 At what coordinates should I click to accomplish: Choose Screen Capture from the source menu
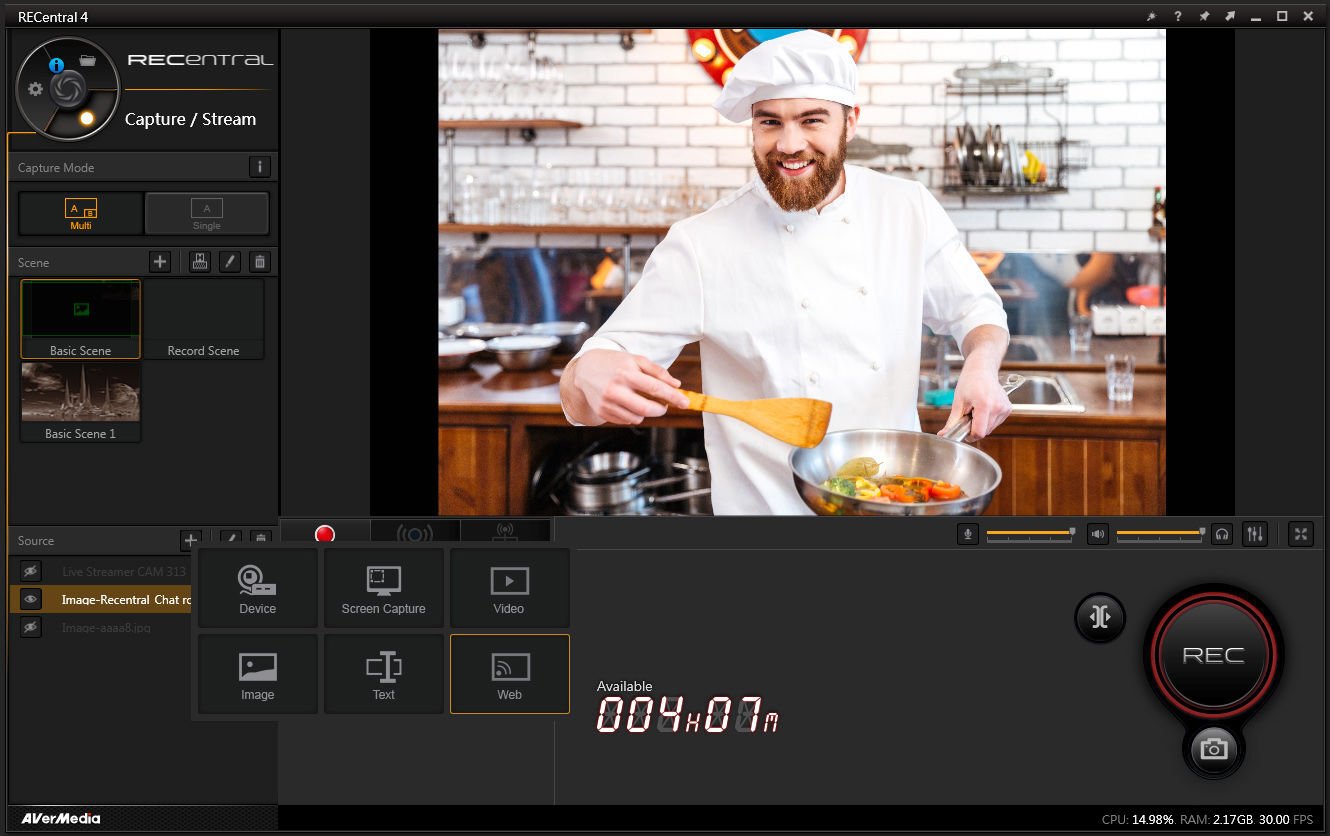click(x=383, y=588)
